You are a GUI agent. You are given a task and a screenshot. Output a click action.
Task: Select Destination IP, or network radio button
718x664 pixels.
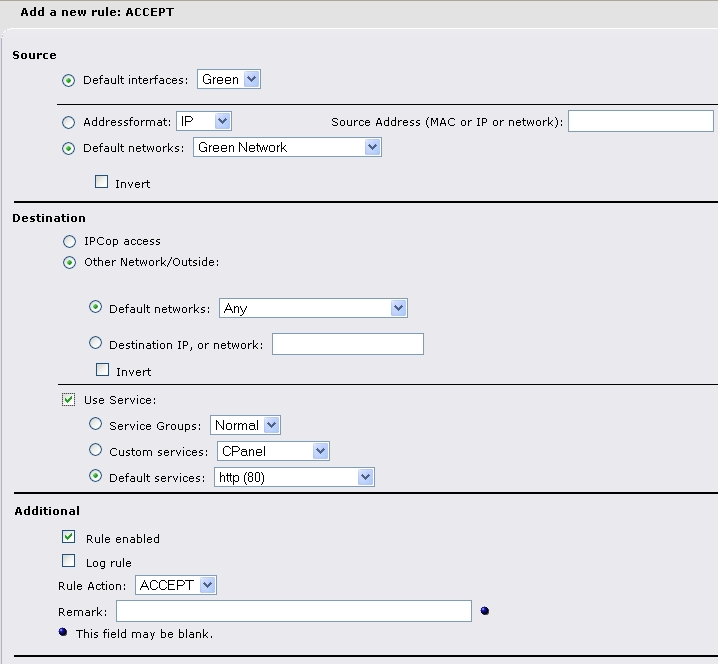pyautogui.click(x=95, y=343)
